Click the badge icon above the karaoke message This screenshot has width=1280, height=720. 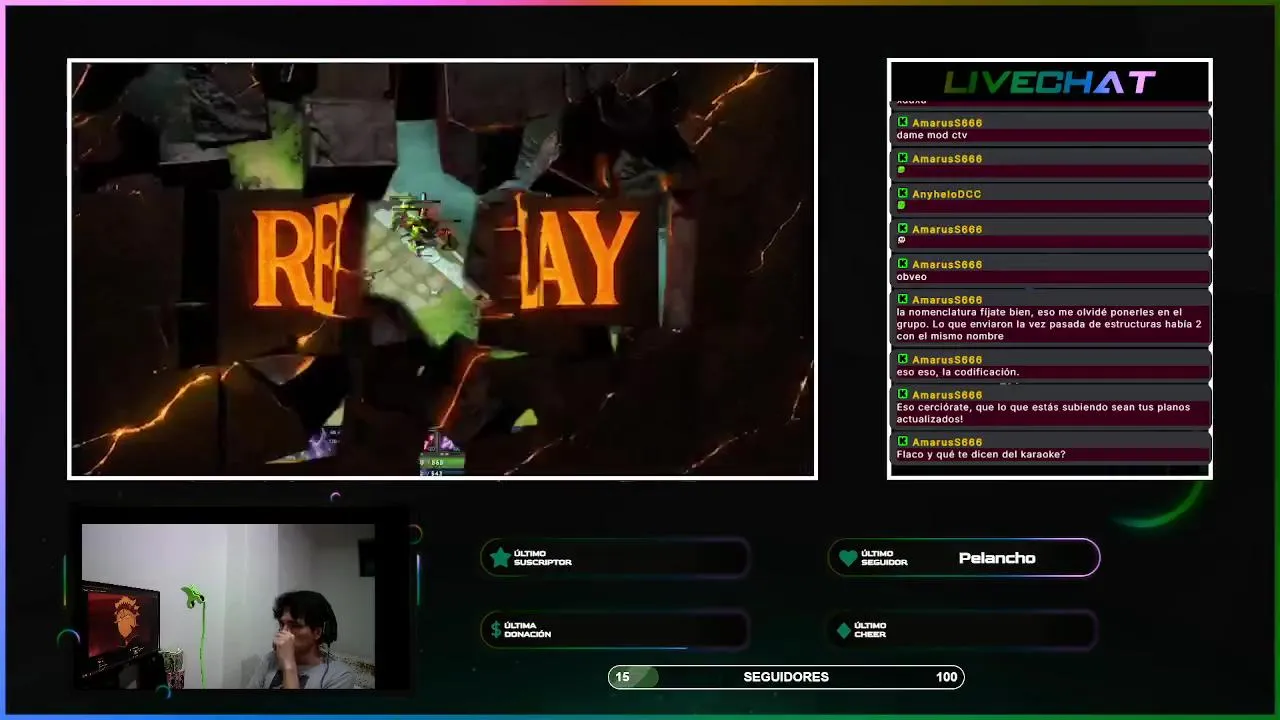(x=903, y=441)
